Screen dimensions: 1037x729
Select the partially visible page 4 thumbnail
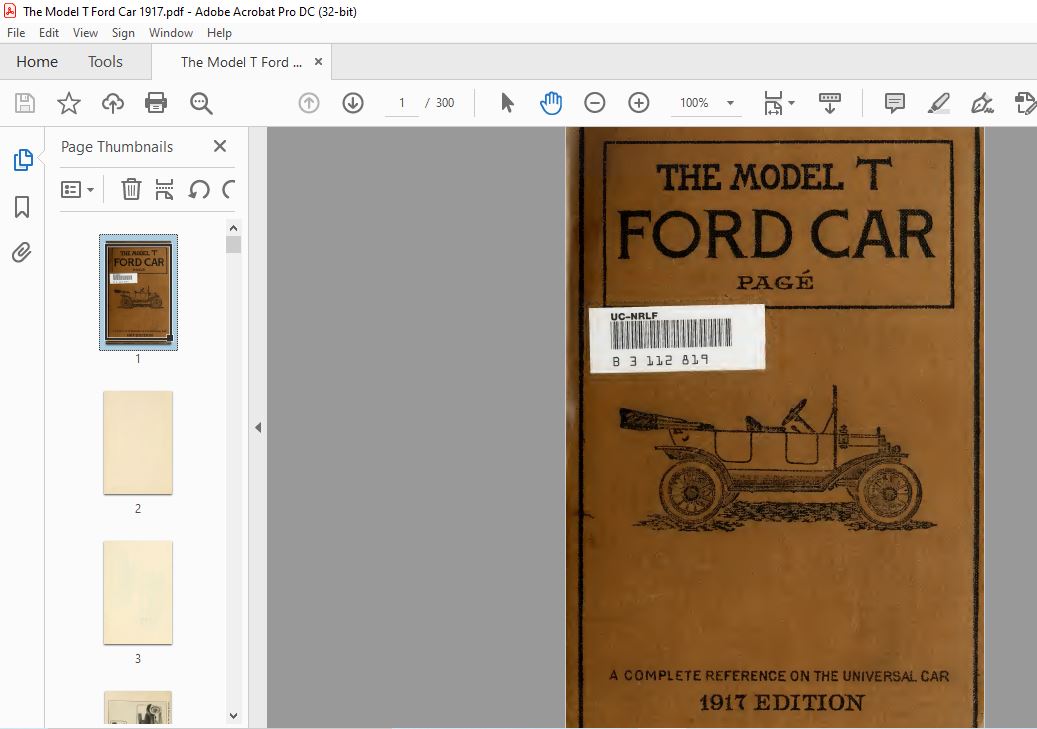(x=138, y=707)
